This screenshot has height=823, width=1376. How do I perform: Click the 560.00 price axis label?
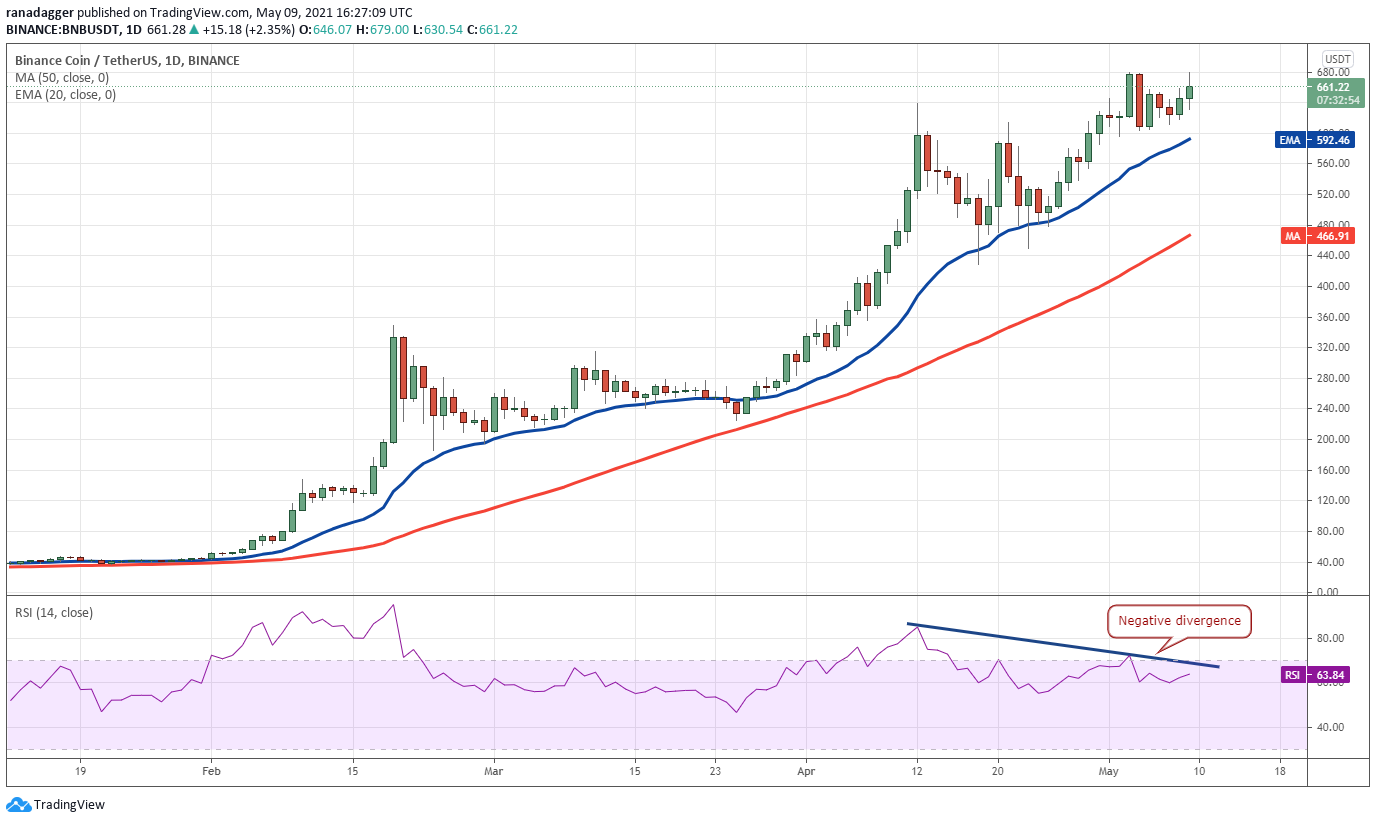pos(1333,164)
